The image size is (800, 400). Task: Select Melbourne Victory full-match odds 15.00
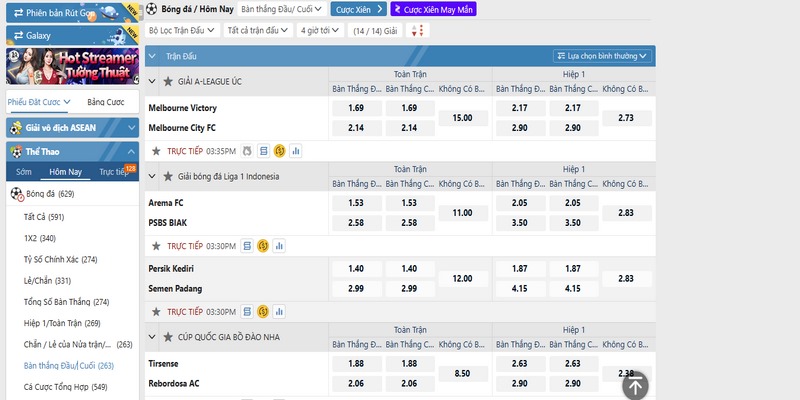click(x=462, y=118)
